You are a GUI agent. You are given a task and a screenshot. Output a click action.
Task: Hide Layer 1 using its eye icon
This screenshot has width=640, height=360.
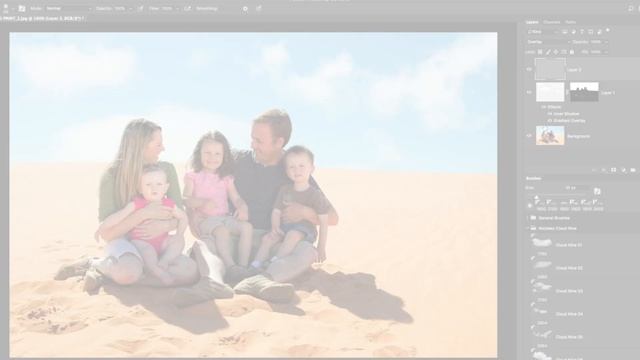529,92
